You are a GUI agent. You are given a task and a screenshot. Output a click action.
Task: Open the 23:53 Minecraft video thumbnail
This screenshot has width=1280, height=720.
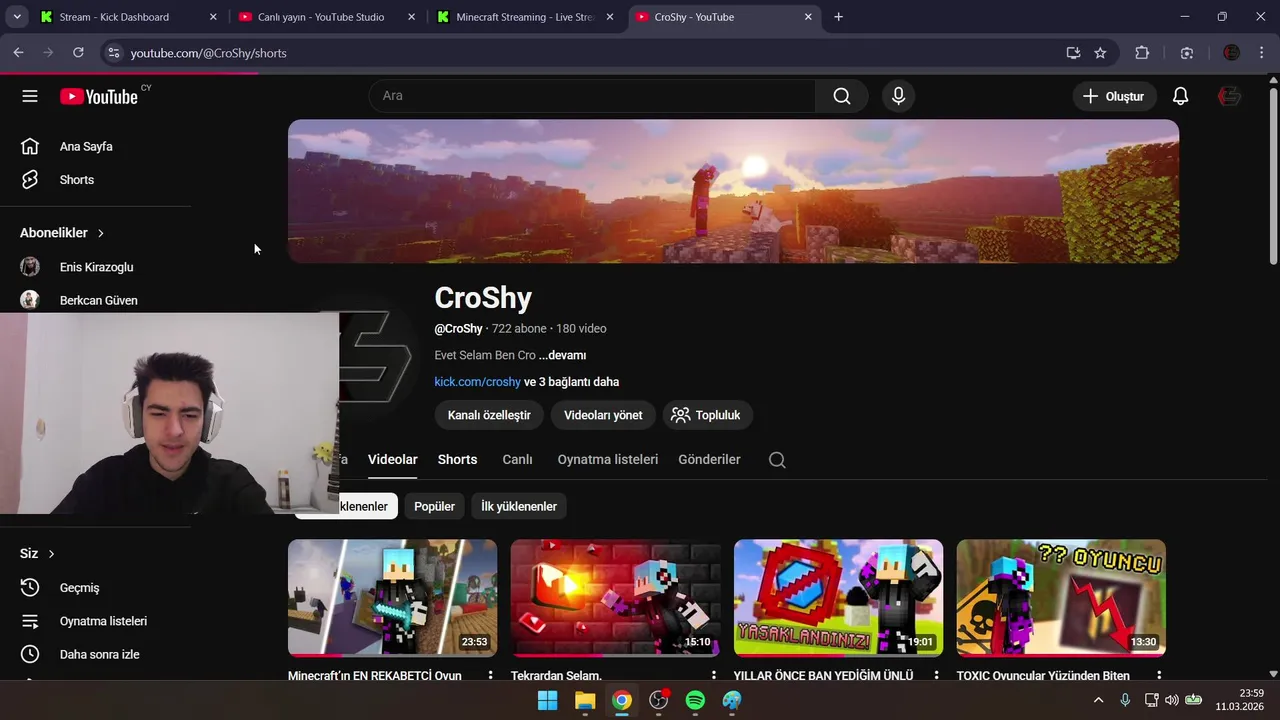coord(392,598)
